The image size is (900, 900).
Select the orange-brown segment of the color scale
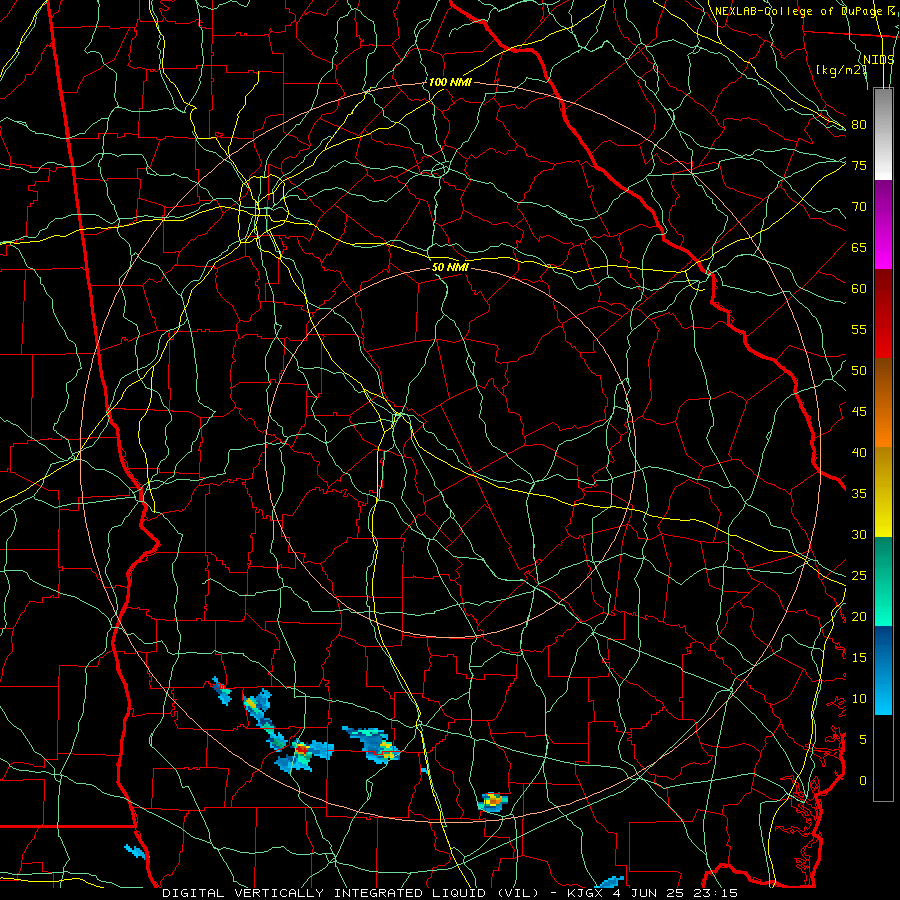click(883, 403)
